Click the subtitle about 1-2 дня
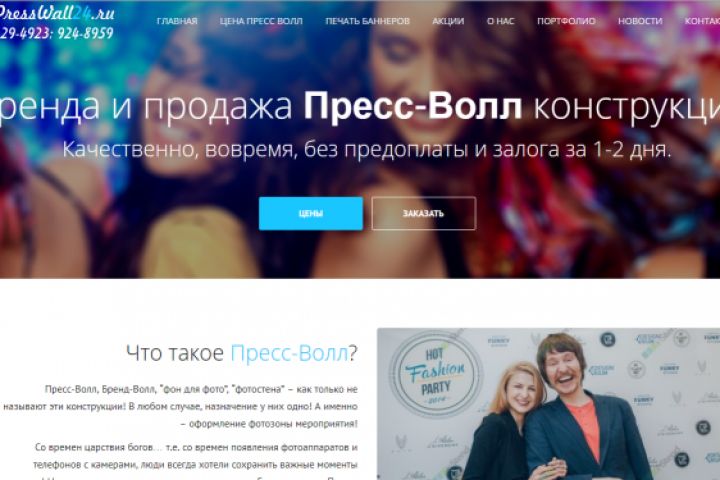Screen dimensions: 720x480 (x=366, y=149)
